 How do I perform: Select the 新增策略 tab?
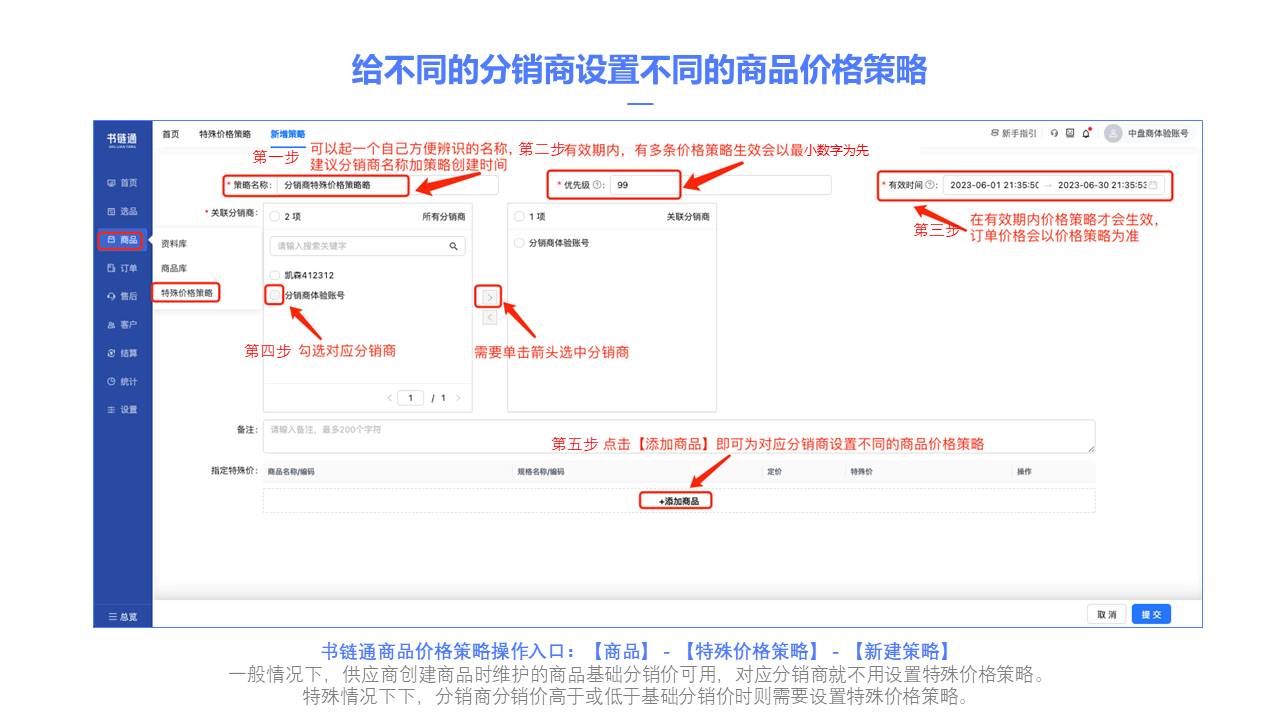288,134
